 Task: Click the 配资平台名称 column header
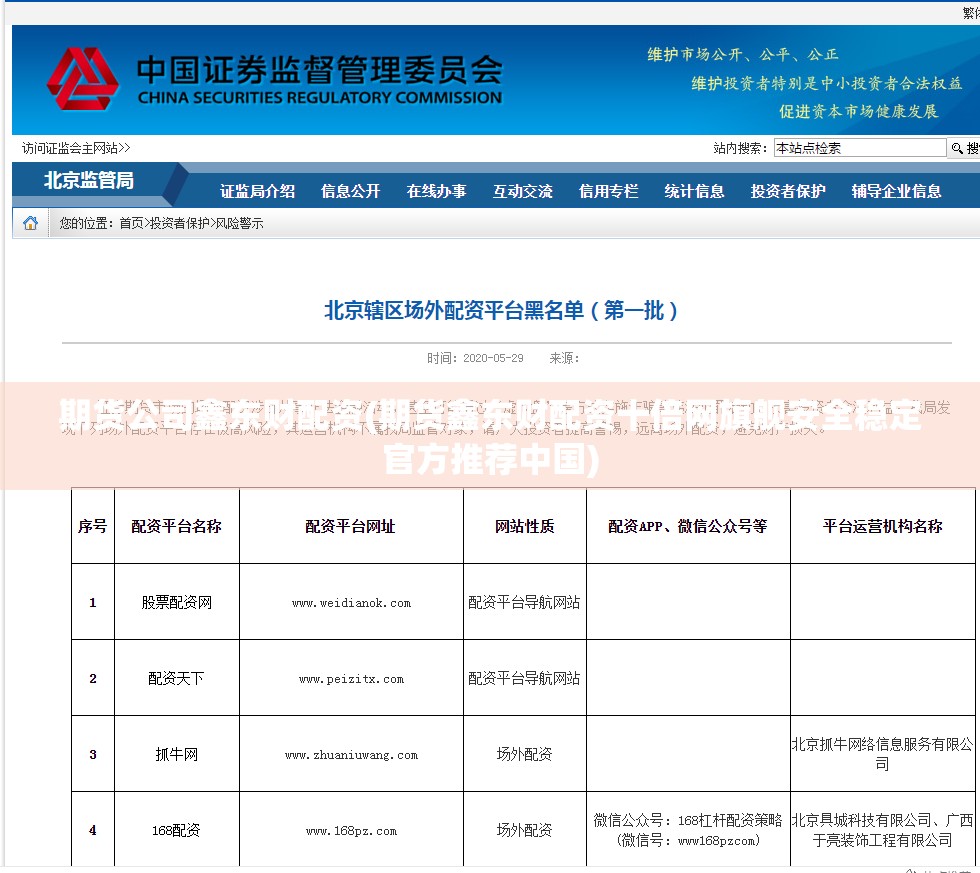[177, 526]
